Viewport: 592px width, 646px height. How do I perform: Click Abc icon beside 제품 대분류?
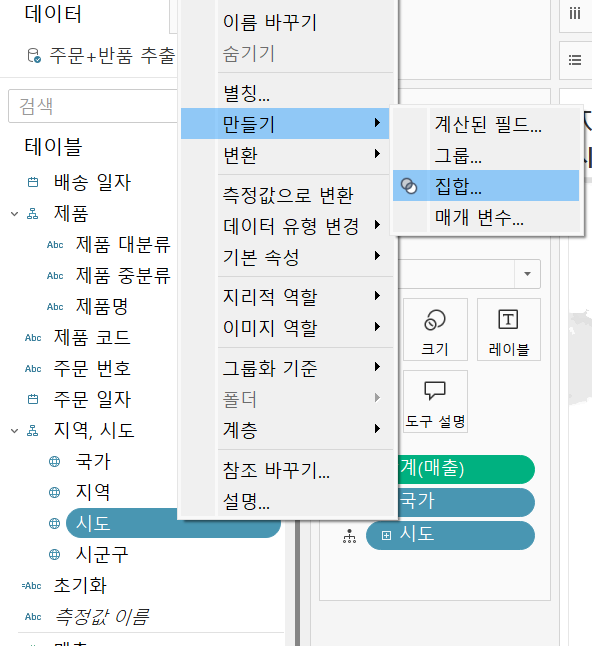(55, 245)
